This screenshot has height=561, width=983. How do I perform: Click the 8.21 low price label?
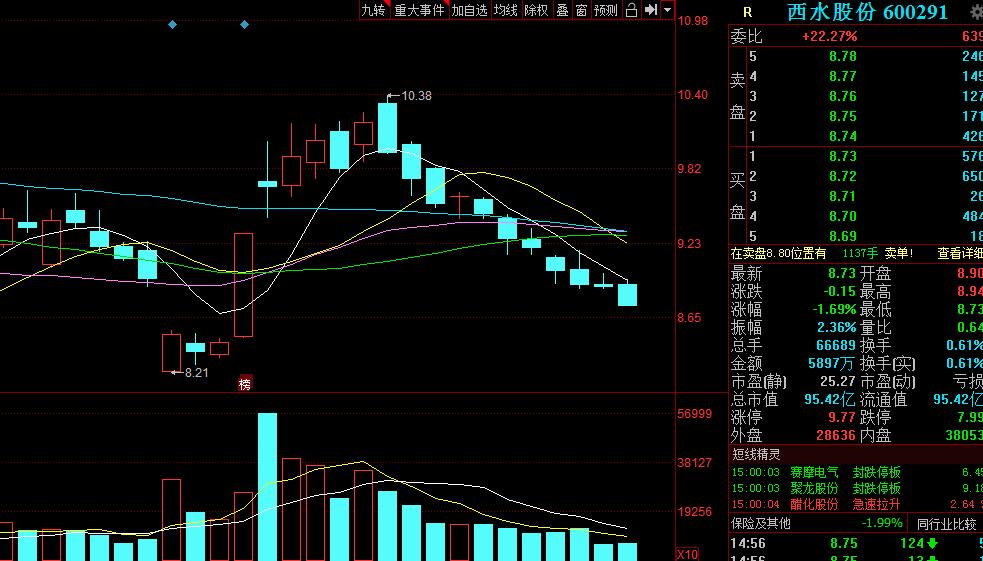click(x=196, y=372)
